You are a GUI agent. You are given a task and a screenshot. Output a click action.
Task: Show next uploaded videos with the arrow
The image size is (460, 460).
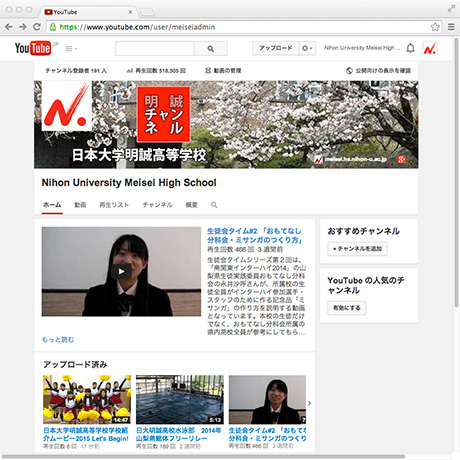click(310, 403)
